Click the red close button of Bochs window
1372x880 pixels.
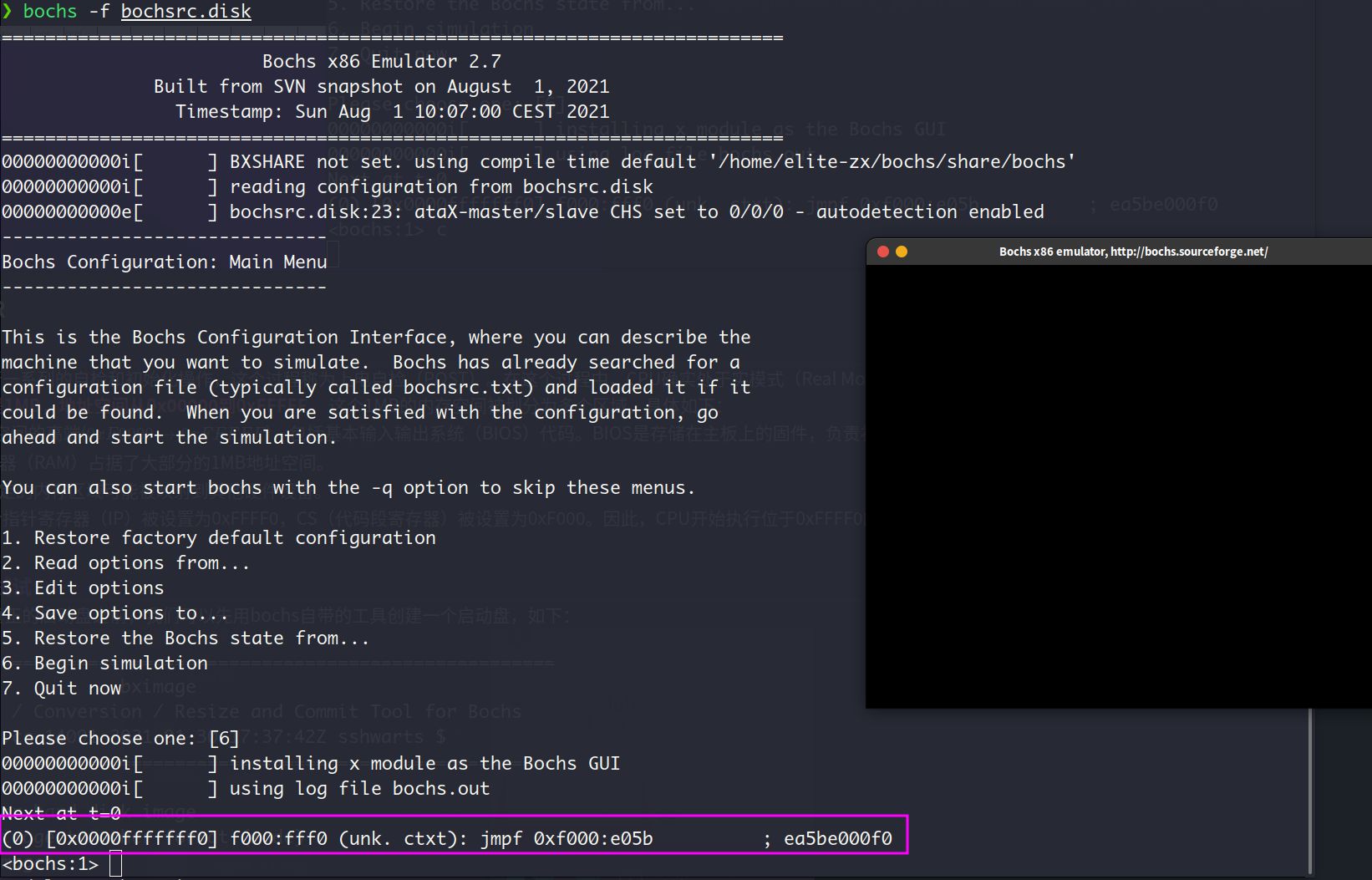882,252
